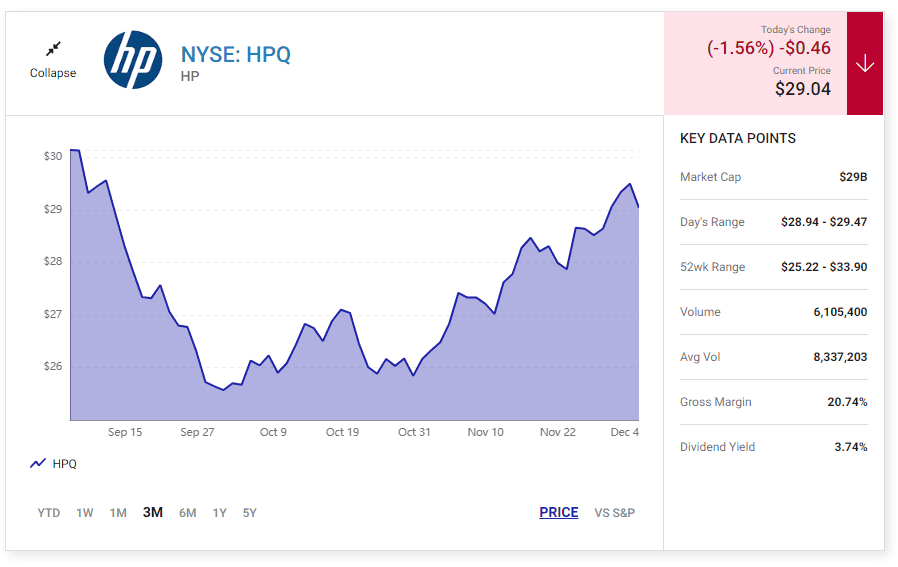This screenshot has height=567, width=898.
Task: Click the HPQ legend label
Action: point(64,463)
